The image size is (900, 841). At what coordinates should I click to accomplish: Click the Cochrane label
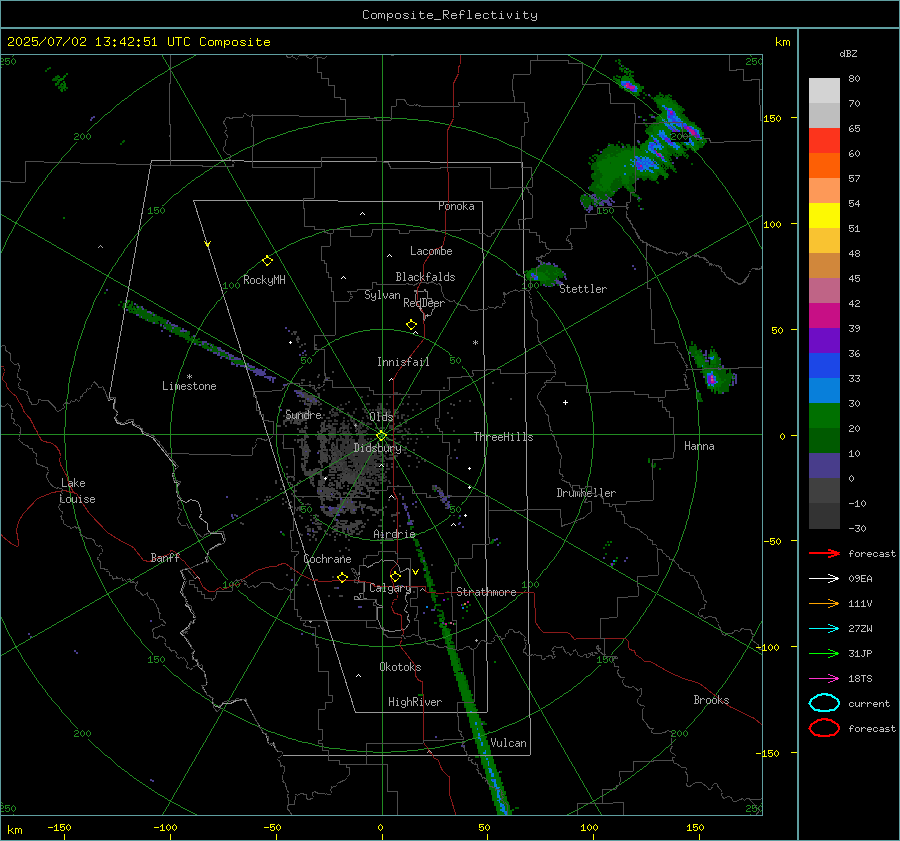[327, 559]
